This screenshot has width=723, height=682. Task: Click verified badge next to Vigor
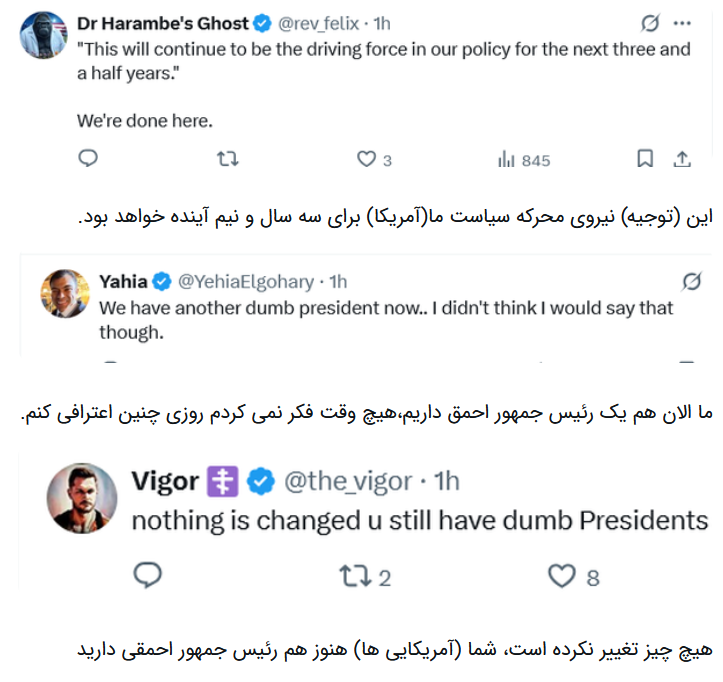point(262,481)
